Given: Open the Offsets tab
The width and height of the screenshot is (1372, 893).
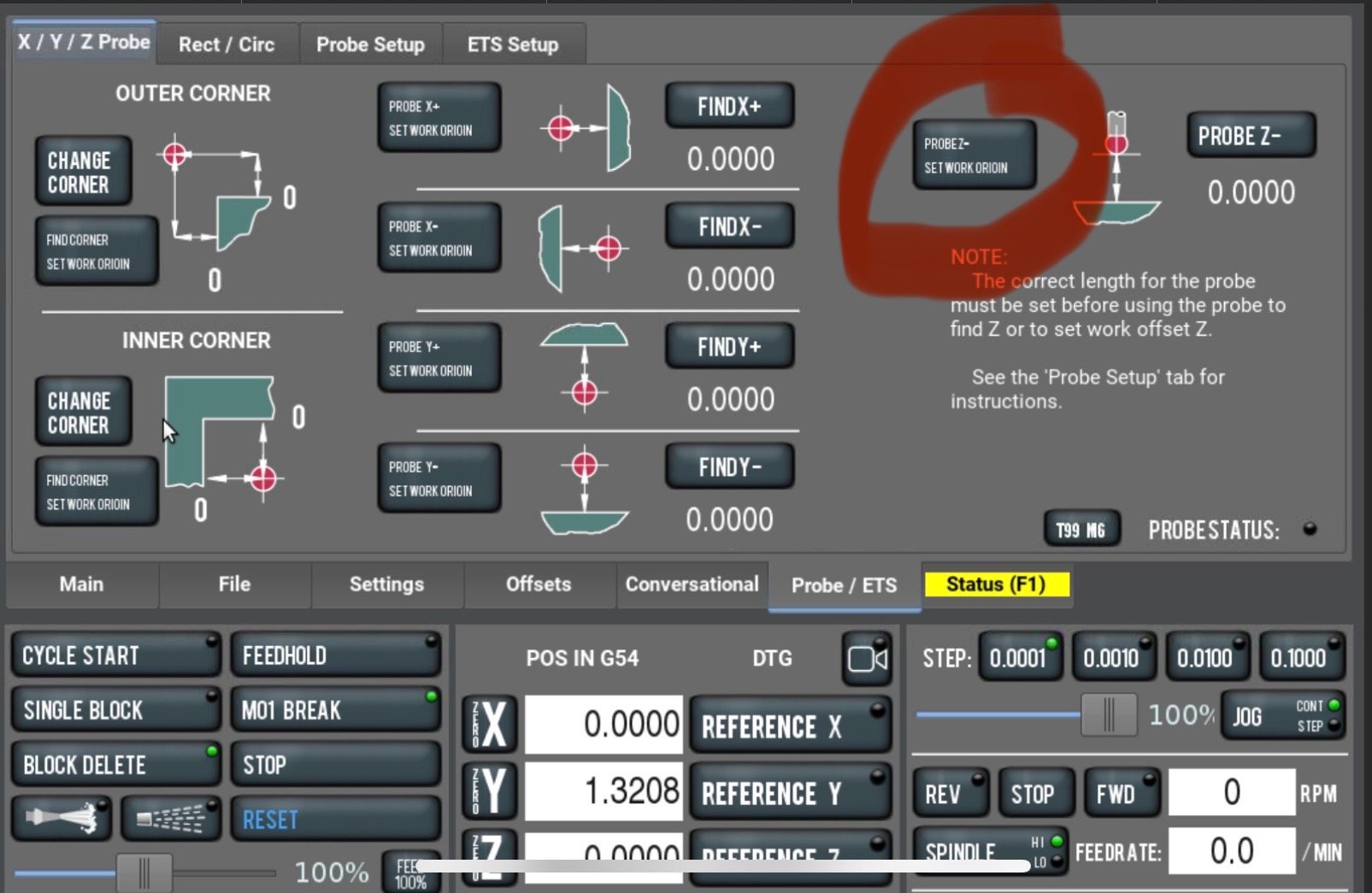Looking at the screenshot, I should click(x=538, y=585).
